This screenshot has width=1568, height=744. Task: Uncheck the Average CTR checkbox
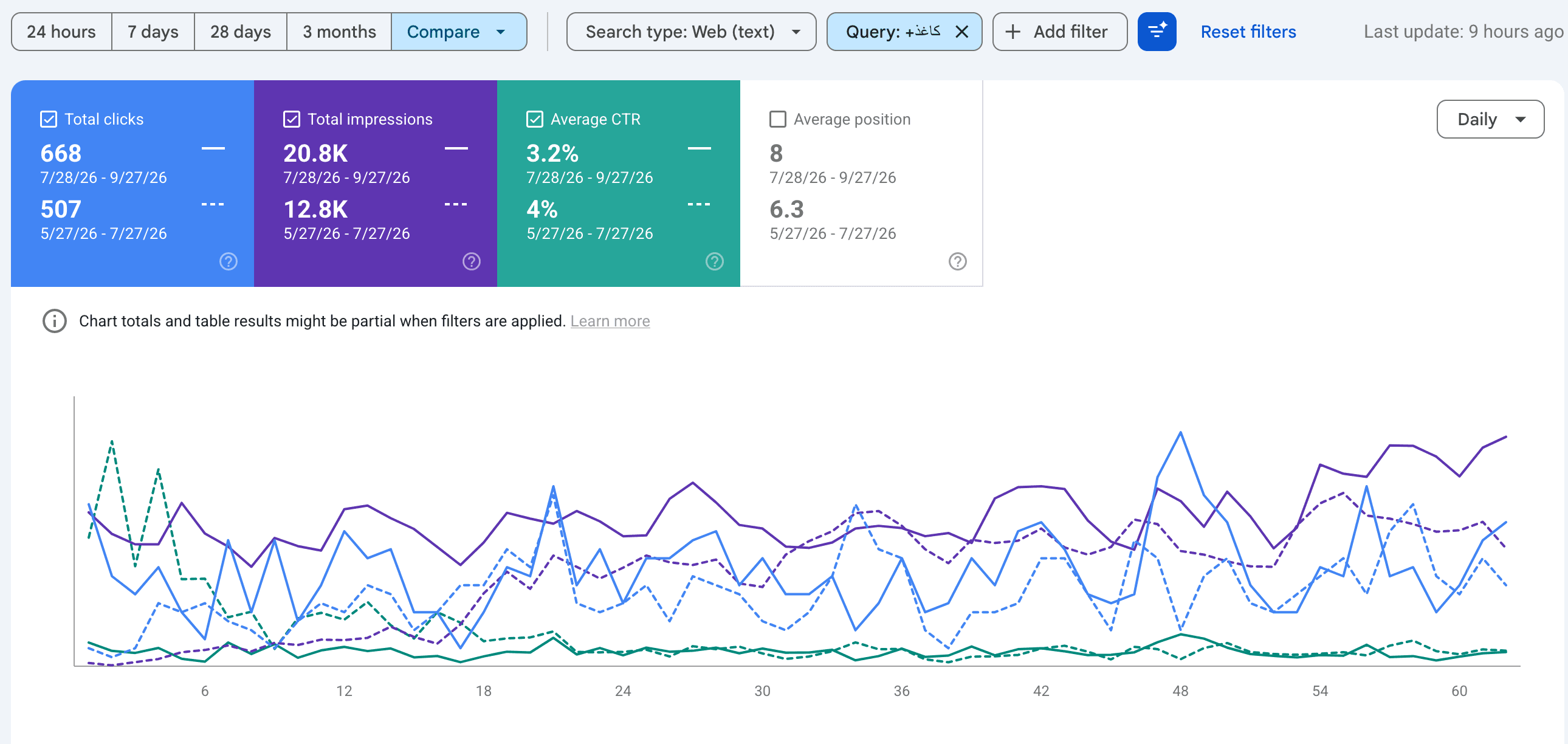point(534,119)
